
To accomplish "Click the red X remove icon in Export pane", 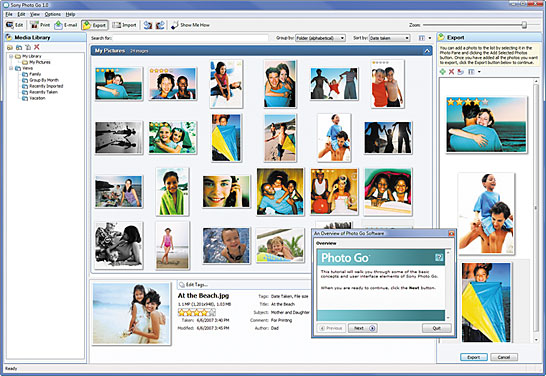I will tap(451, 72).
